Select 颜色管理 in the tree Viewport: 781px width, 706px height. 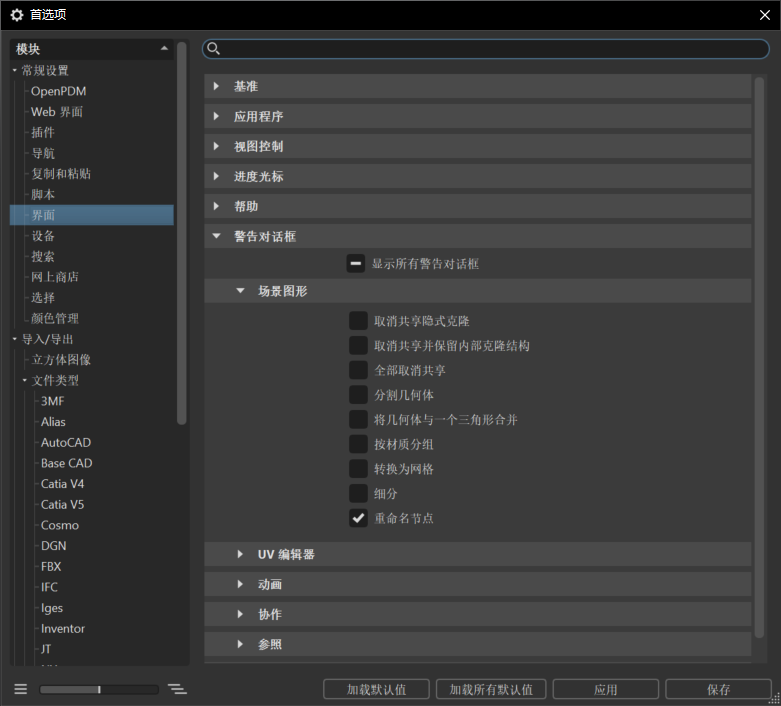click(55, 318)
